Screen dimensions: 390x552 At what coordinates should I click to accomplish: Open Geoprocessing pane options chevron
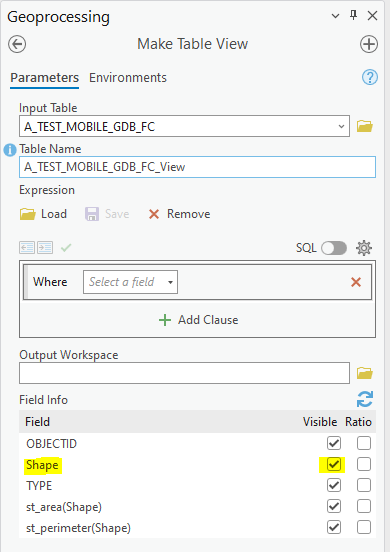coord(335,16)
